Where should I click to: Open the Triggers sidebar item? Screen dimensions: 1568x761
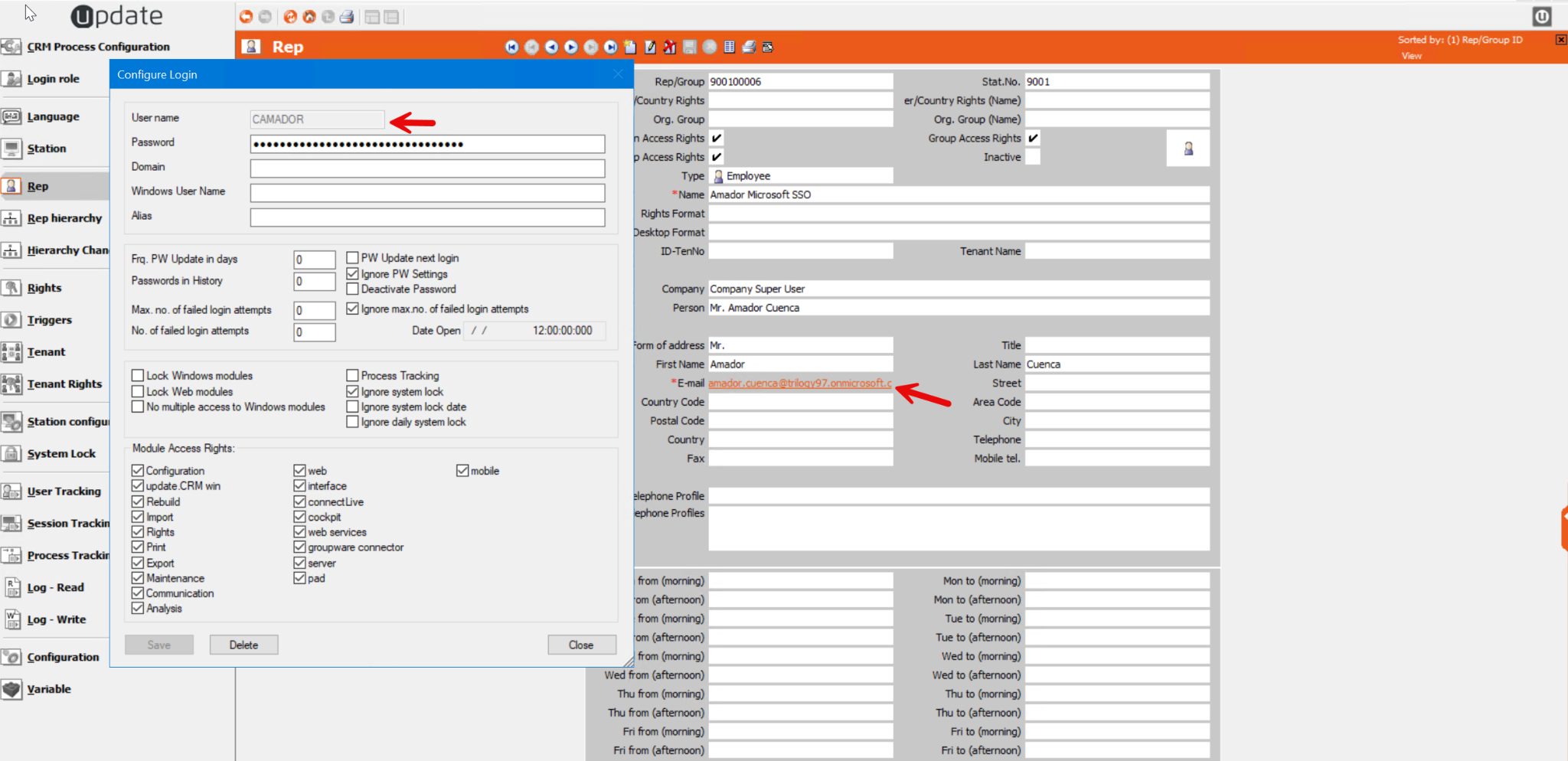pos(49,320)
